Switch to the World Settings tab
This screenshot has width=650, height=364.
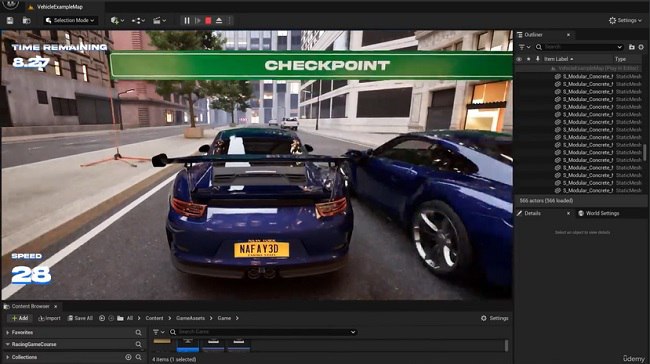[599, 213]
